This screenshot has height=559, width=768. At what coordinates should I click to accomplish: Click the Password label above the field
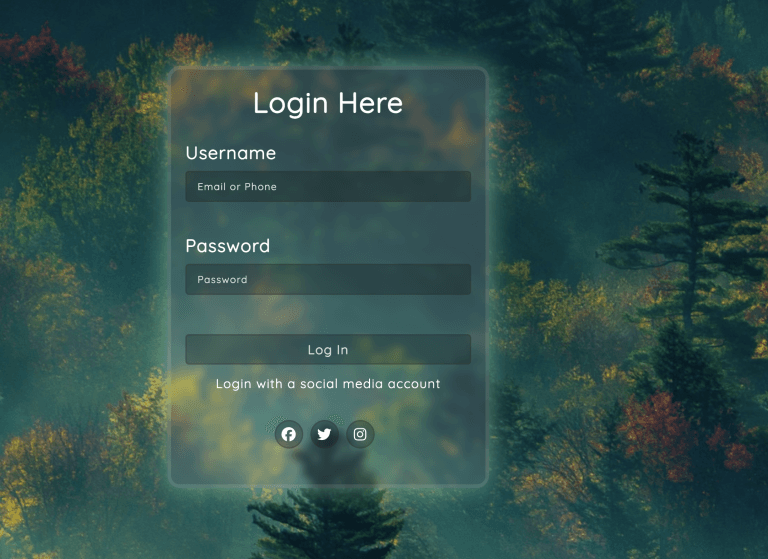coord(228,246)
